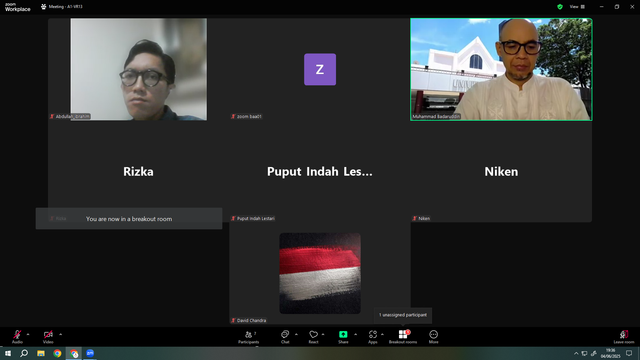Click the Puput Indah Lestari name label
Image resolution: width=640 pixels, height=360 pixels.
point(253,218)
